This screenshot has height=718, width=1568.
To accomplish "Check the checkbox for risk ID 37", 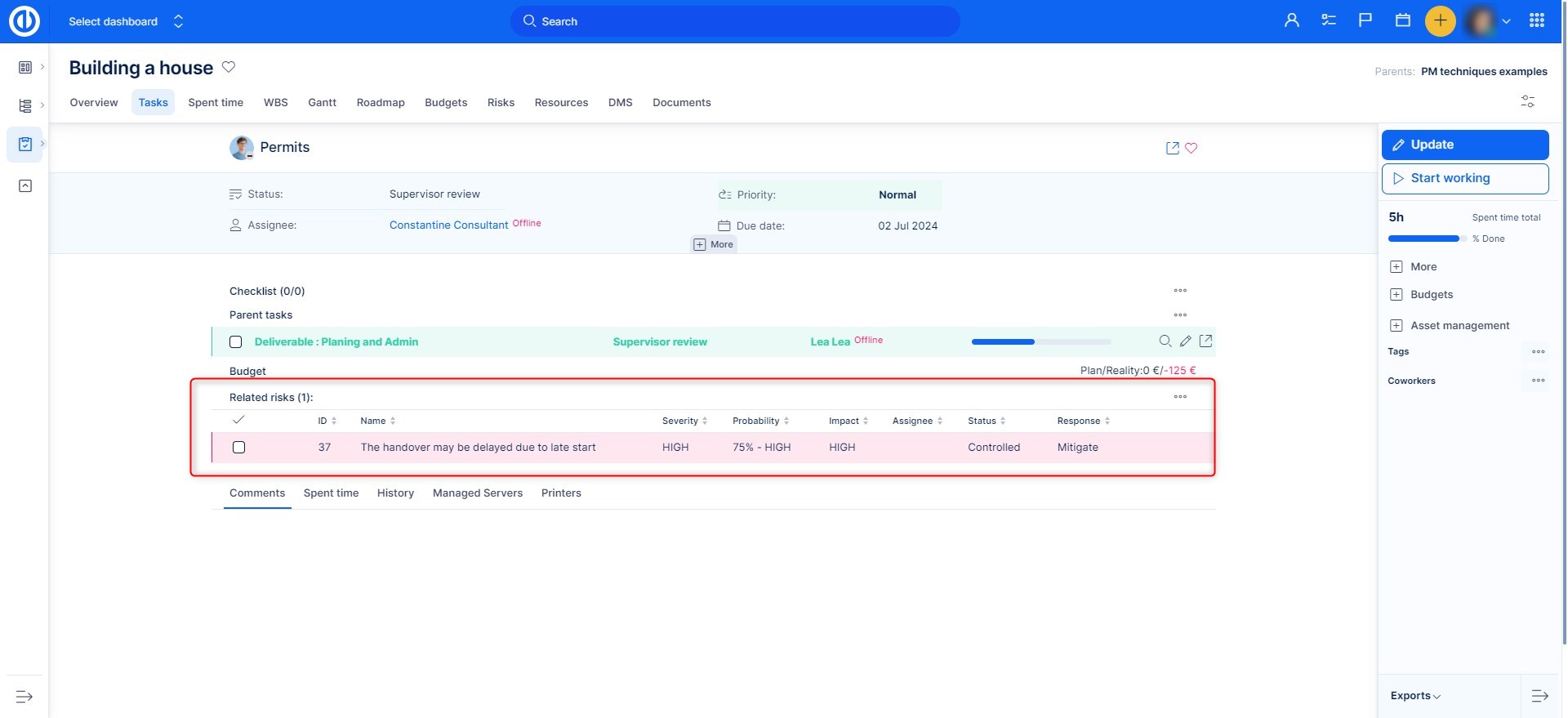I will pos(238,448).
